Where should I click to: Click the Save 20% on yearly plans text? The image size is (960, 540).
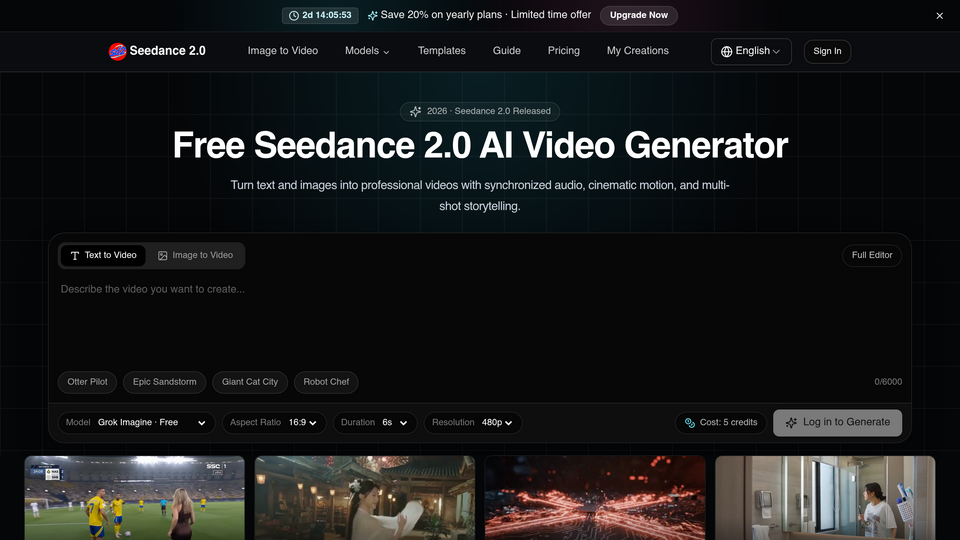point(486,15)
